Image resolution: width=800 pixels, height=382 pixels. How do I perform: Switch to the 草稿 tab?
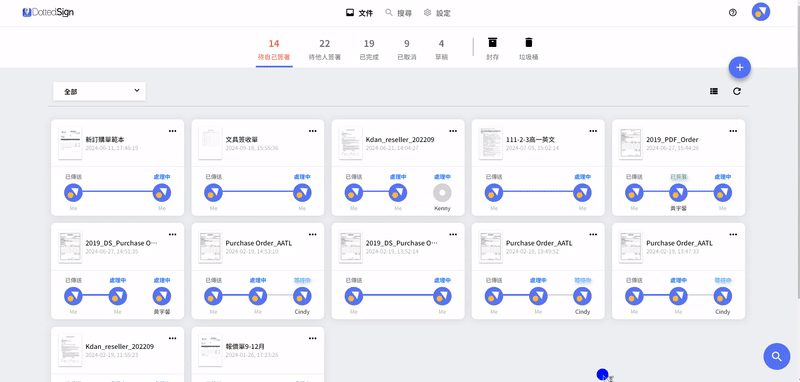point(441,50)
